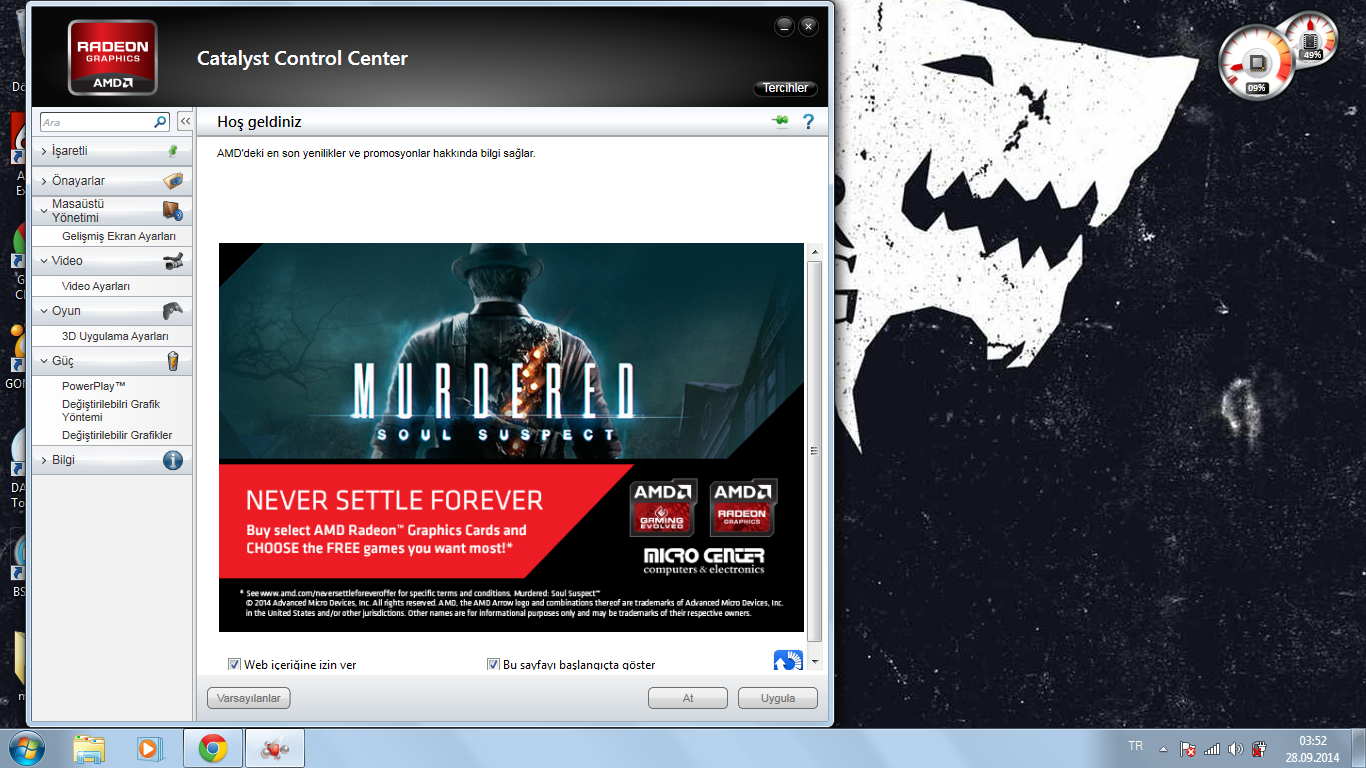
Task: Collapse the Masaüstü Yönetimi section
Action: point(78,210)
